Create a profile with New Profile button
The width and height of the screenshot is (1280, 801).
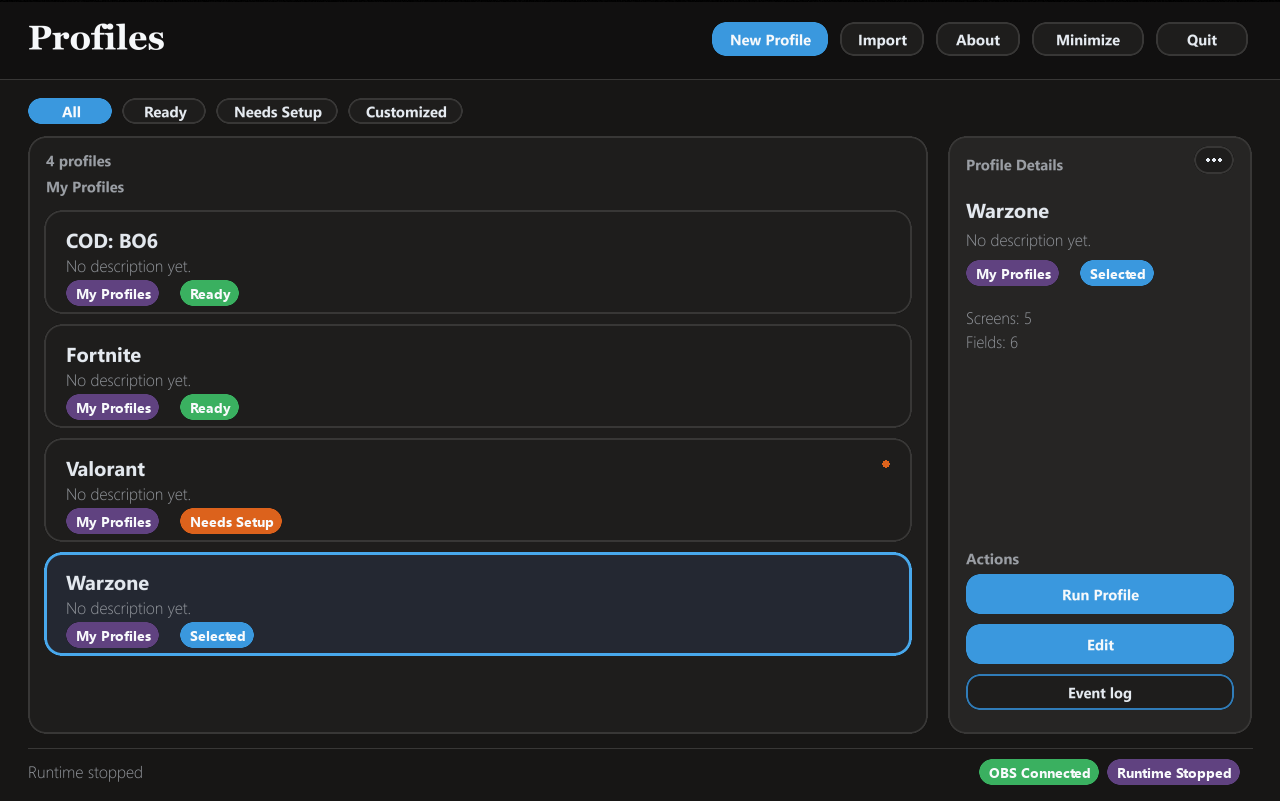point(770,39)
